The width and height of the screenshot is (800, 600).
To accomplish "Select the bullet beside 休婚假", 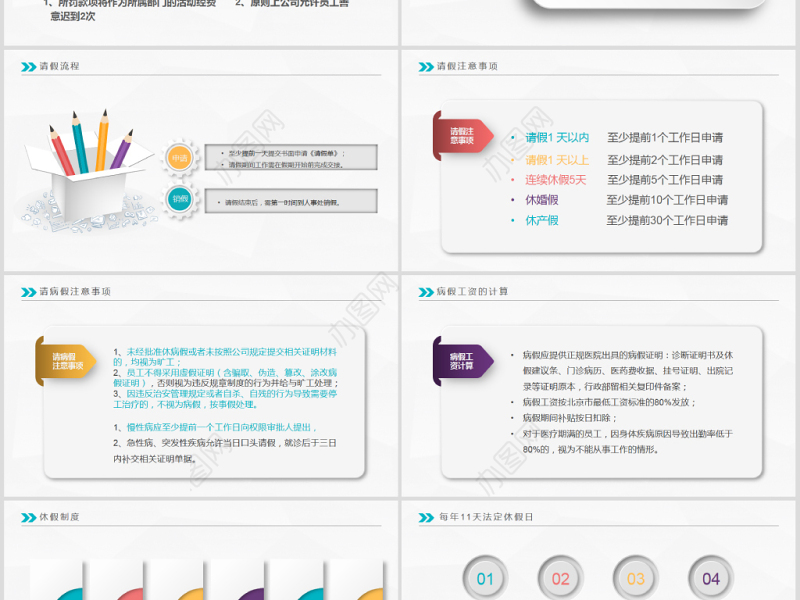I will 513,201.
